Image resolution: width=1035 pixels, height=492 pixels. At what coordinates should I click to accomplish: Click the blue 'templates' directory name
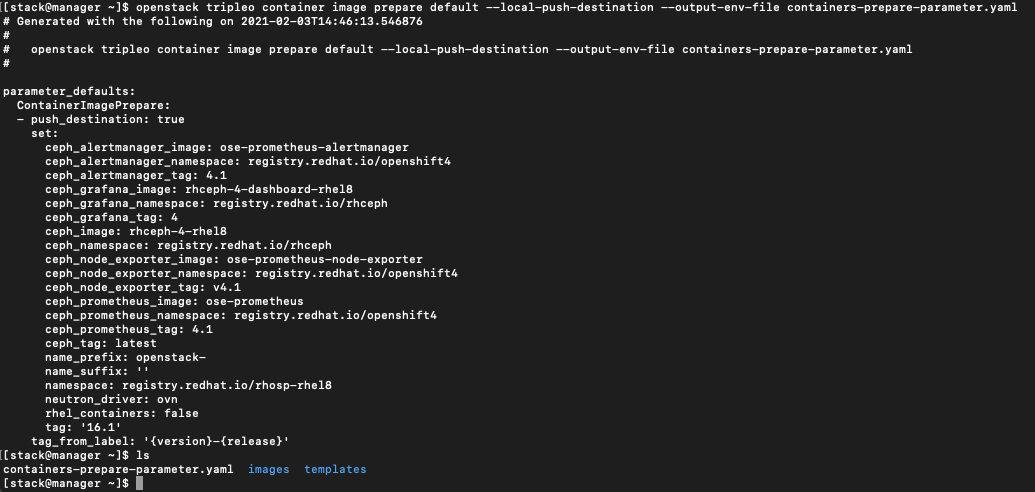[x=335, y=470]
